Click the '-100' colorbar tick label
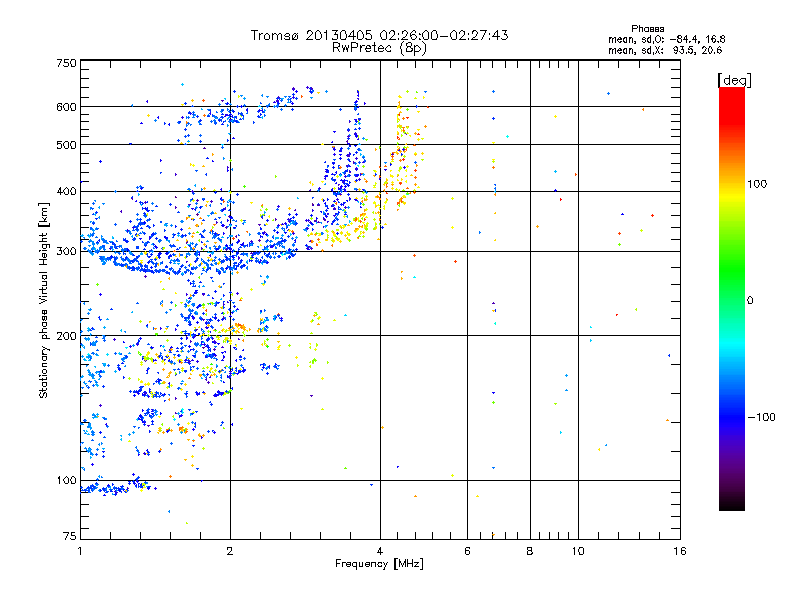 761,417
